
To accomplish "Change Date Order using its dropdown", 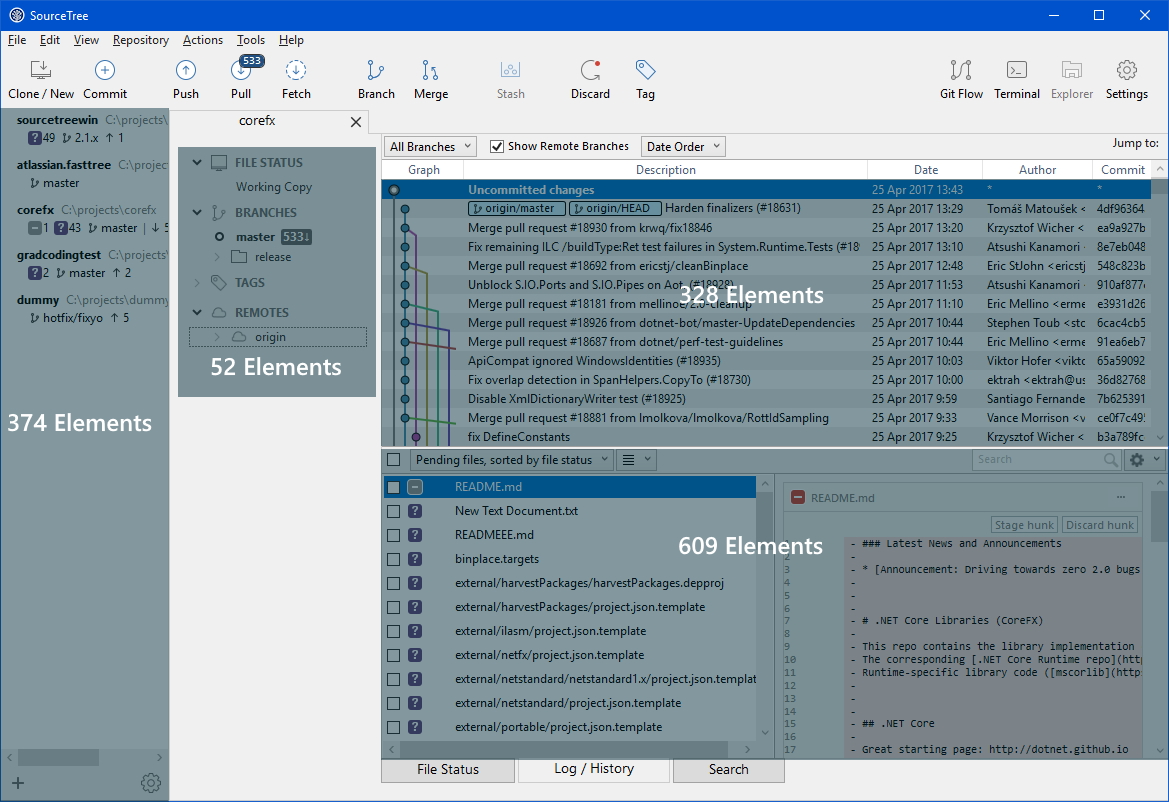I will (x=683, y=146).
